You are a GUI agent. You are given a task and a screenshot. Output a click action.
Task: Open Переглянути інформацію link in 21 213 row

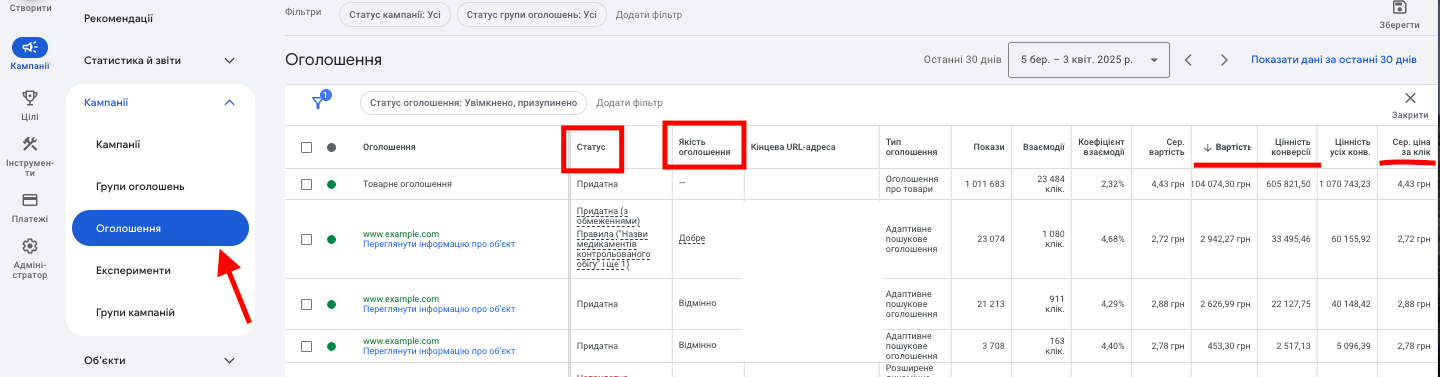coord(438,310)
